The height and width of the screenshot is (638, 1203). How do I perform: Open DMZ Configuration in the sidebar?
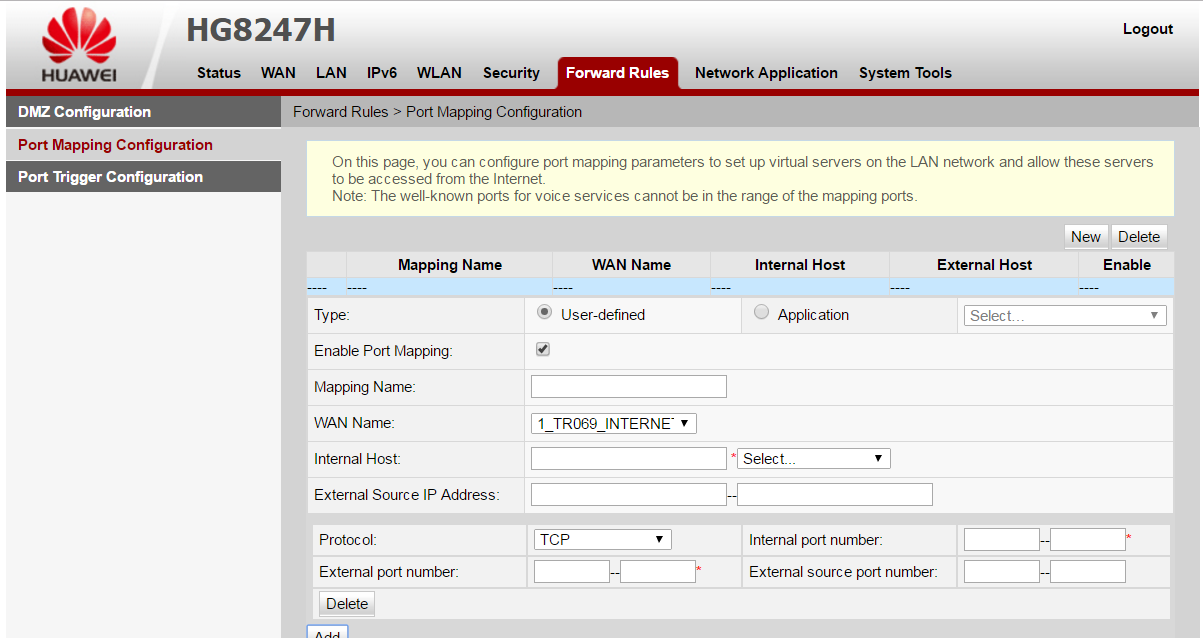click(x=143, y=112)
